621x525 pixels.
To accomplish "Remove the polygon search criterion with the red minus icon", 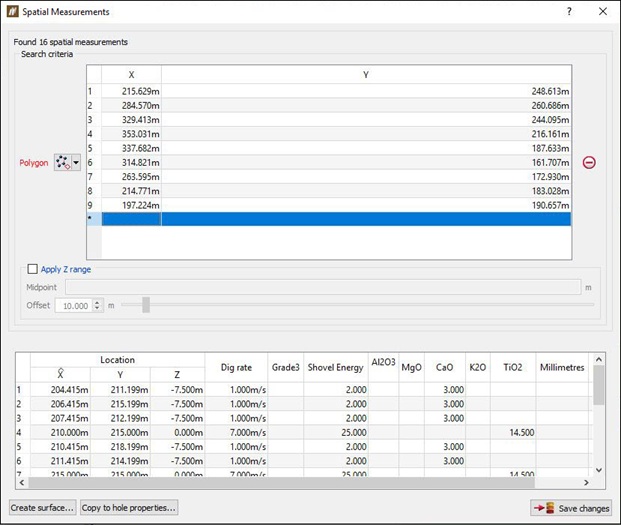I will 589,162.
